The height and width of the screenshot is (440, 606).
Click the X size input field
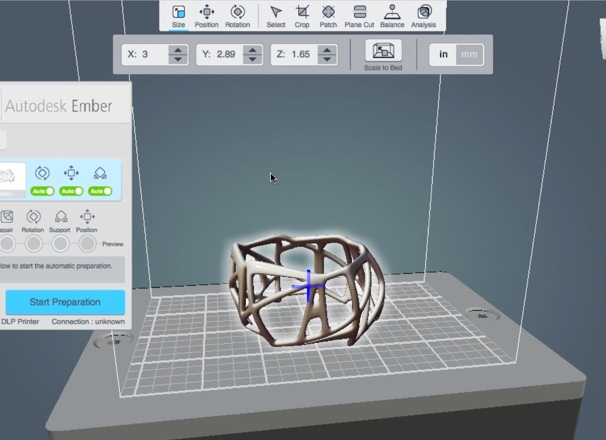[145, 54]
